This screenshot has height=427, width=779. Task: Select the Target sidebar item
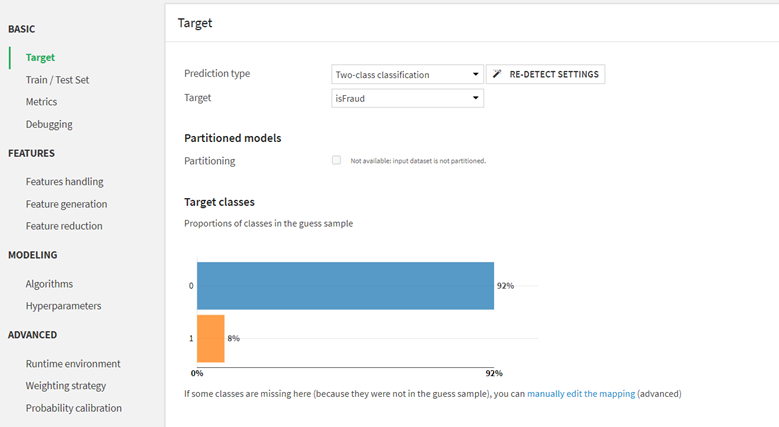tap(41, 58)
